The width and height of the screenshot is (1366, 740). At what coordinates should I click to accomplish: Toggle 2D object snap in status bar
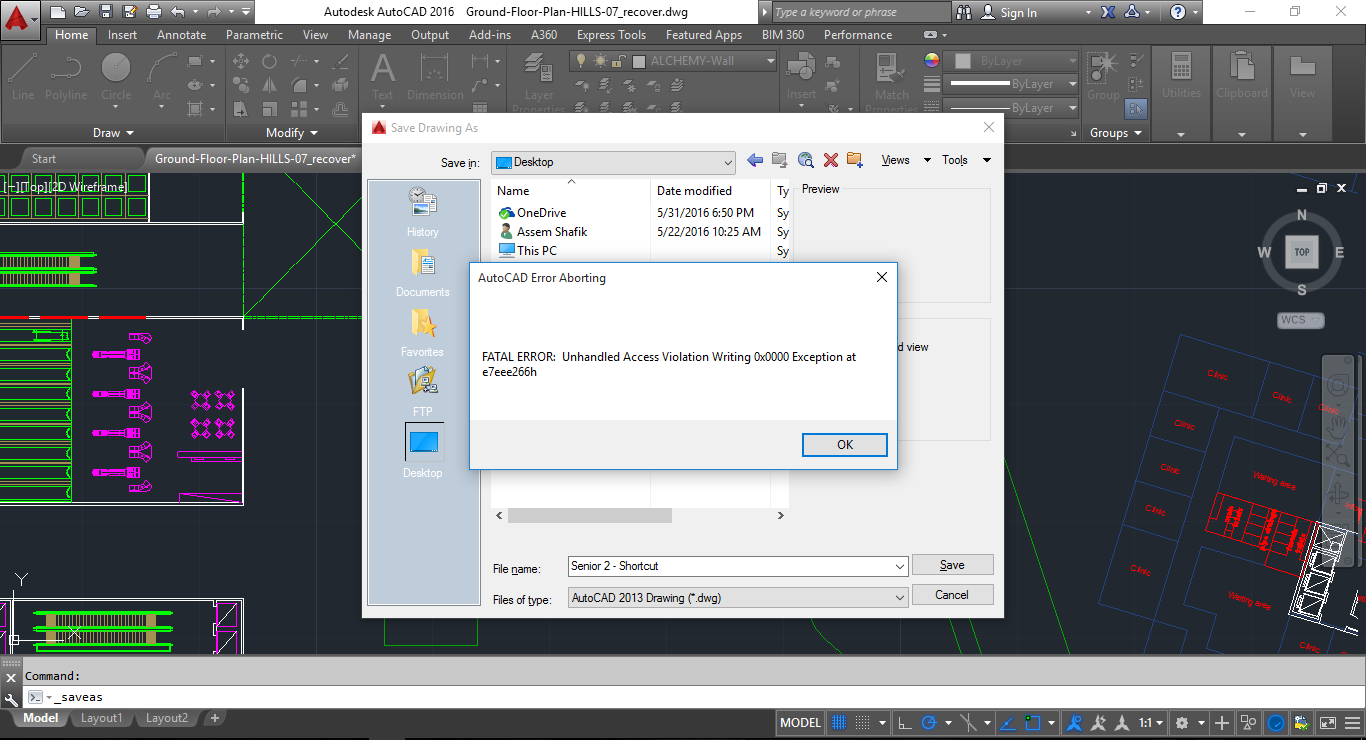click(x=1034, y=722)
